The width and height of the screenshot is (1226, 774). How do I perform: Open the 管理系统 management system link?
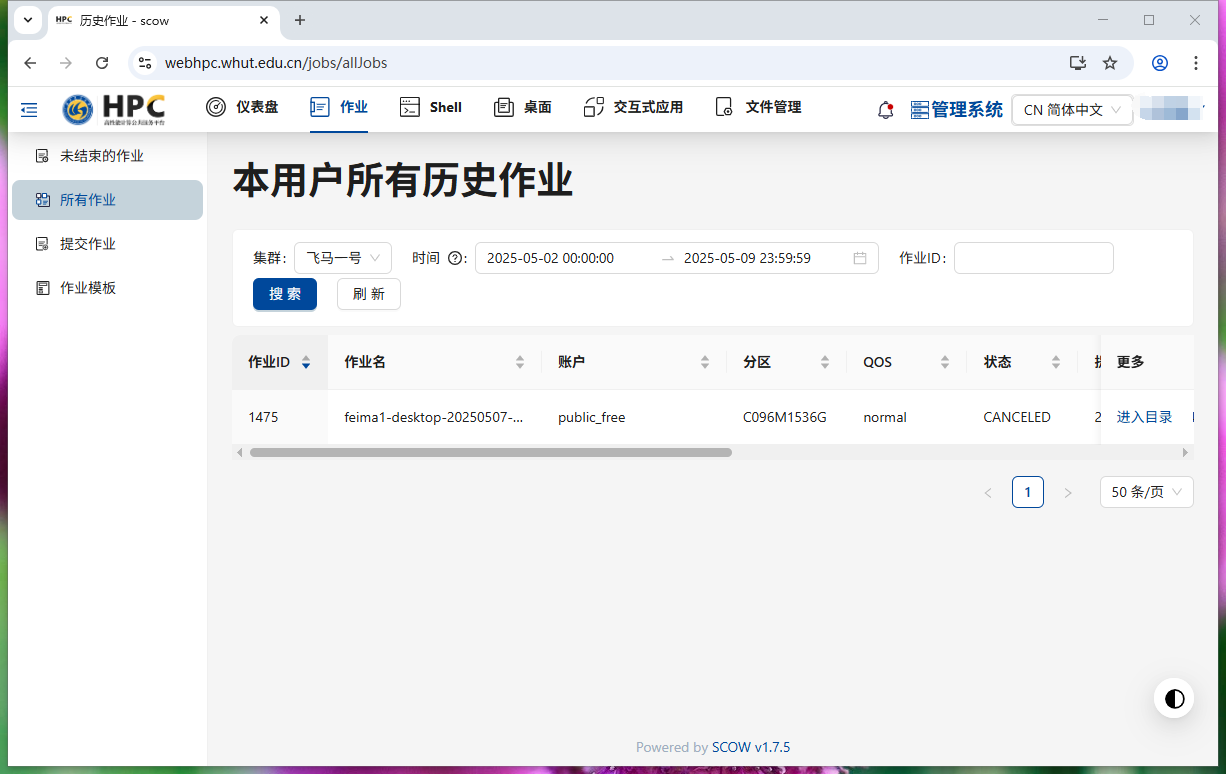point(956,110)
